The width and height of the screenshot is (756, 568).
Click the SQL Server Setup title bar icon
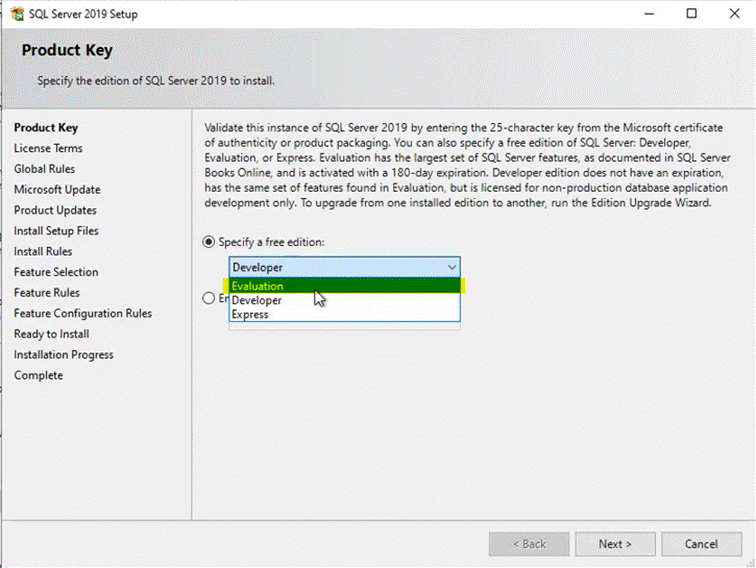17,14
